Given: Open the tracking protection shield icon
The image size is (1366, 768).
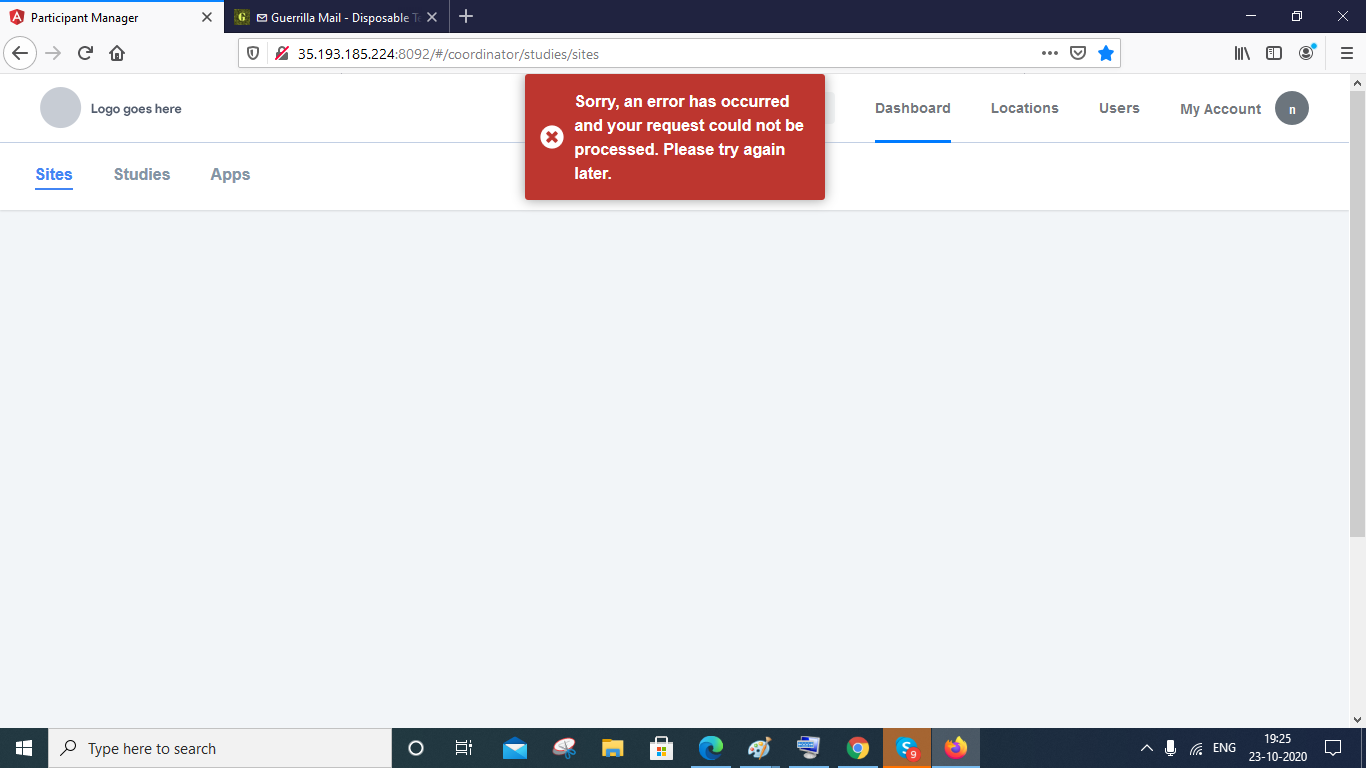Looking at the screenshot, I should pos(253,53).
